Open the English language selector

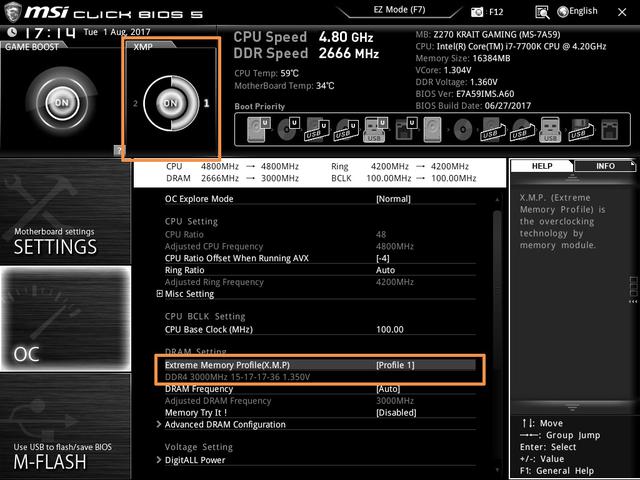coord(578,11)
